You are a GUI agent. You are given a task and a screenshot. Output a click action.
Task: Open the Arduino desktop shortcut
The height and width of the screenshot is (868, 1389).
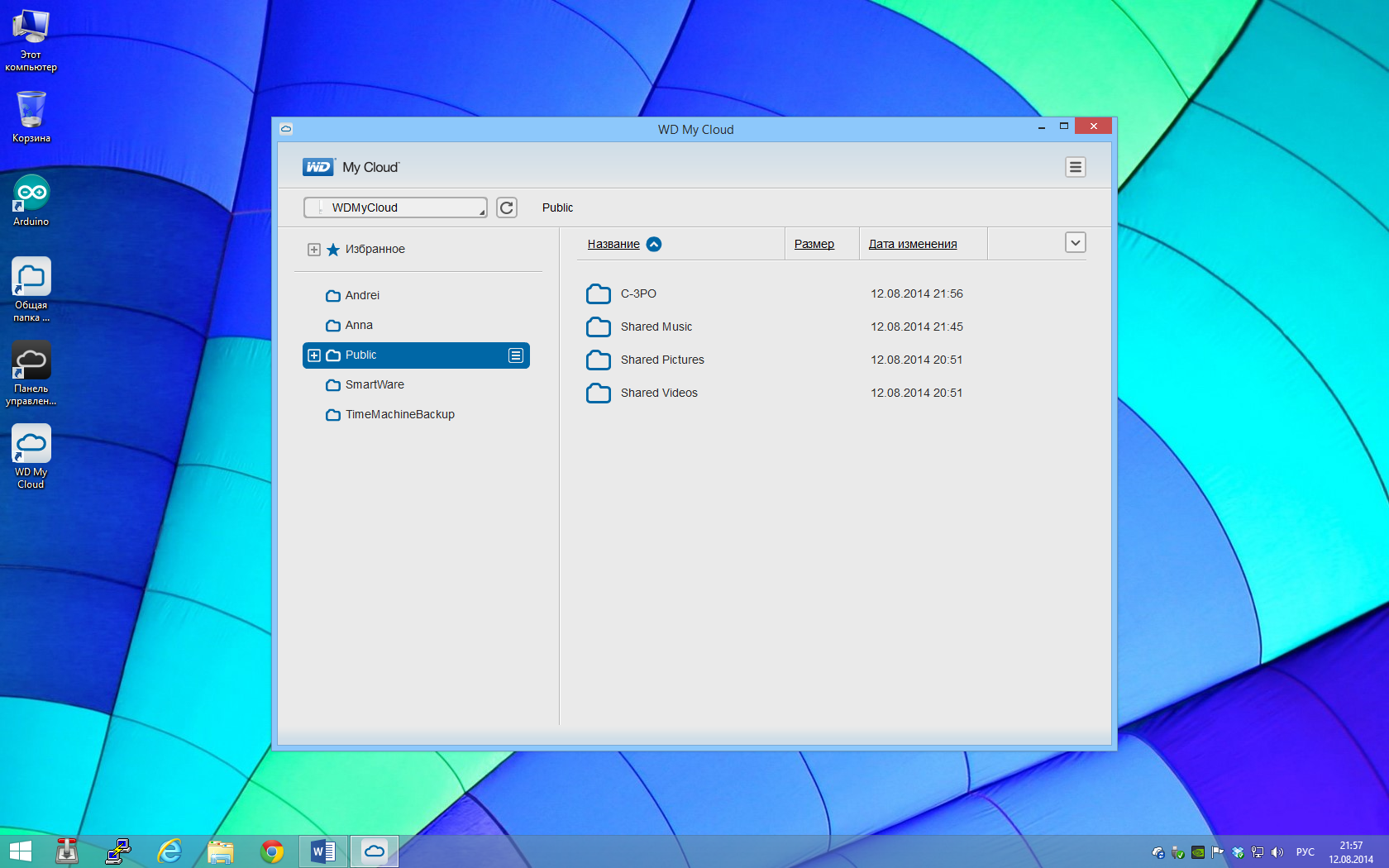(31, 200)
